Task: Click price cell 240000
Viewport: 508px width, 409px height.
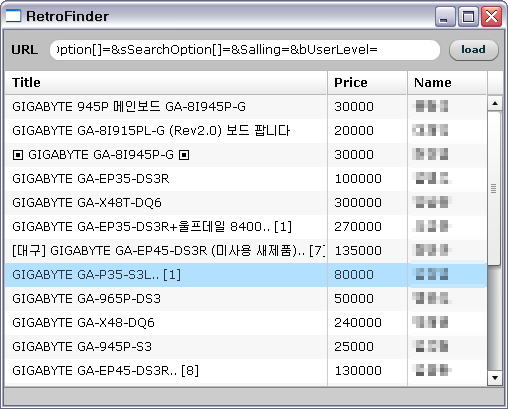Action: coord(367,323)
